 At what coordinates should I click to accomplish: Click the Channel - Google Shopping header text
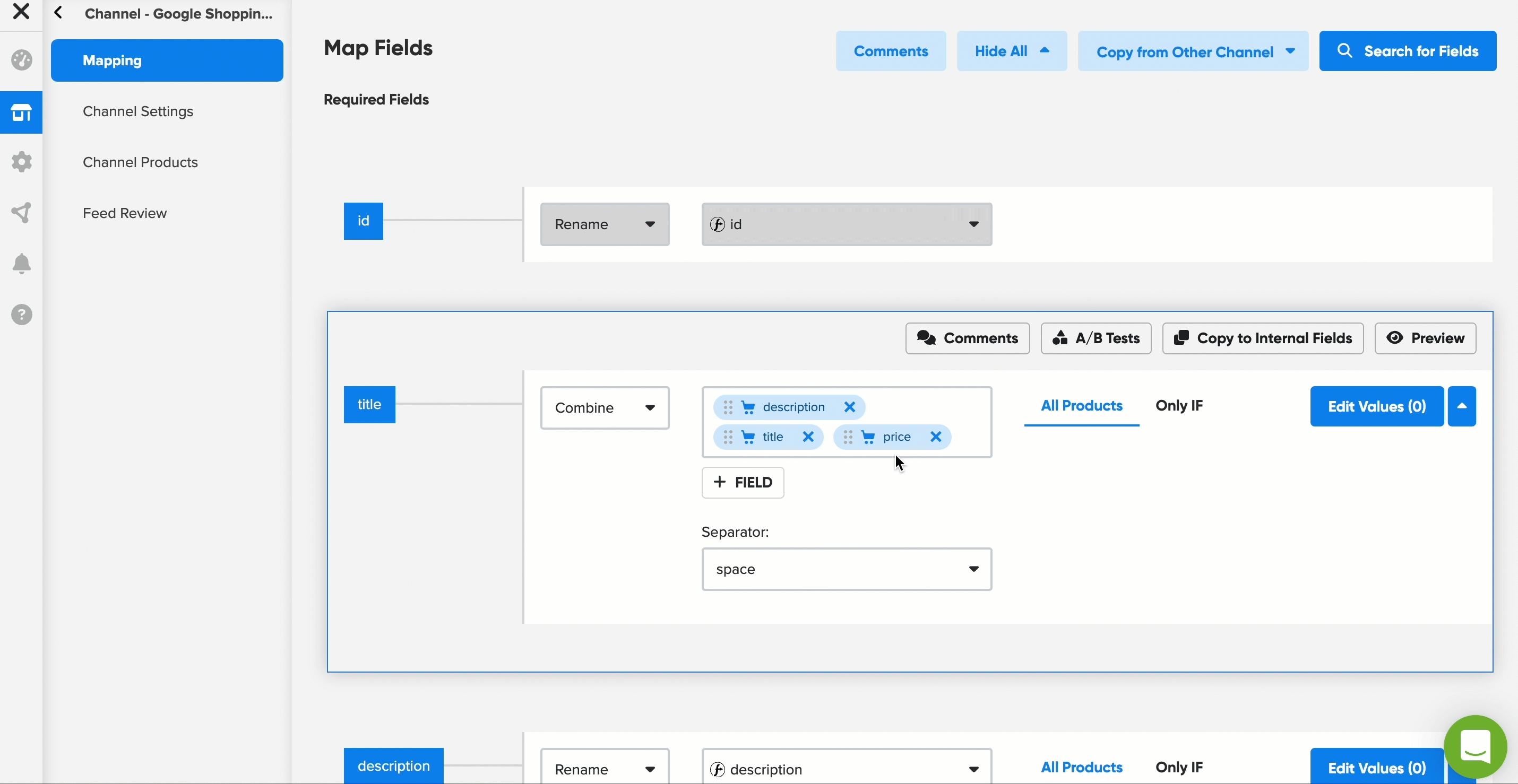coord(178,14)
